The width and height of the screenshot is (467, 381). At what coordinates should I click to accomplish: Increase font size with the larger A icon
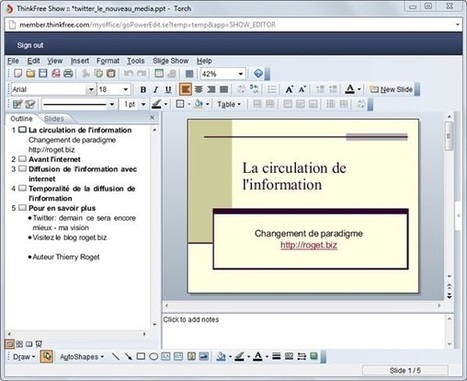289,89
